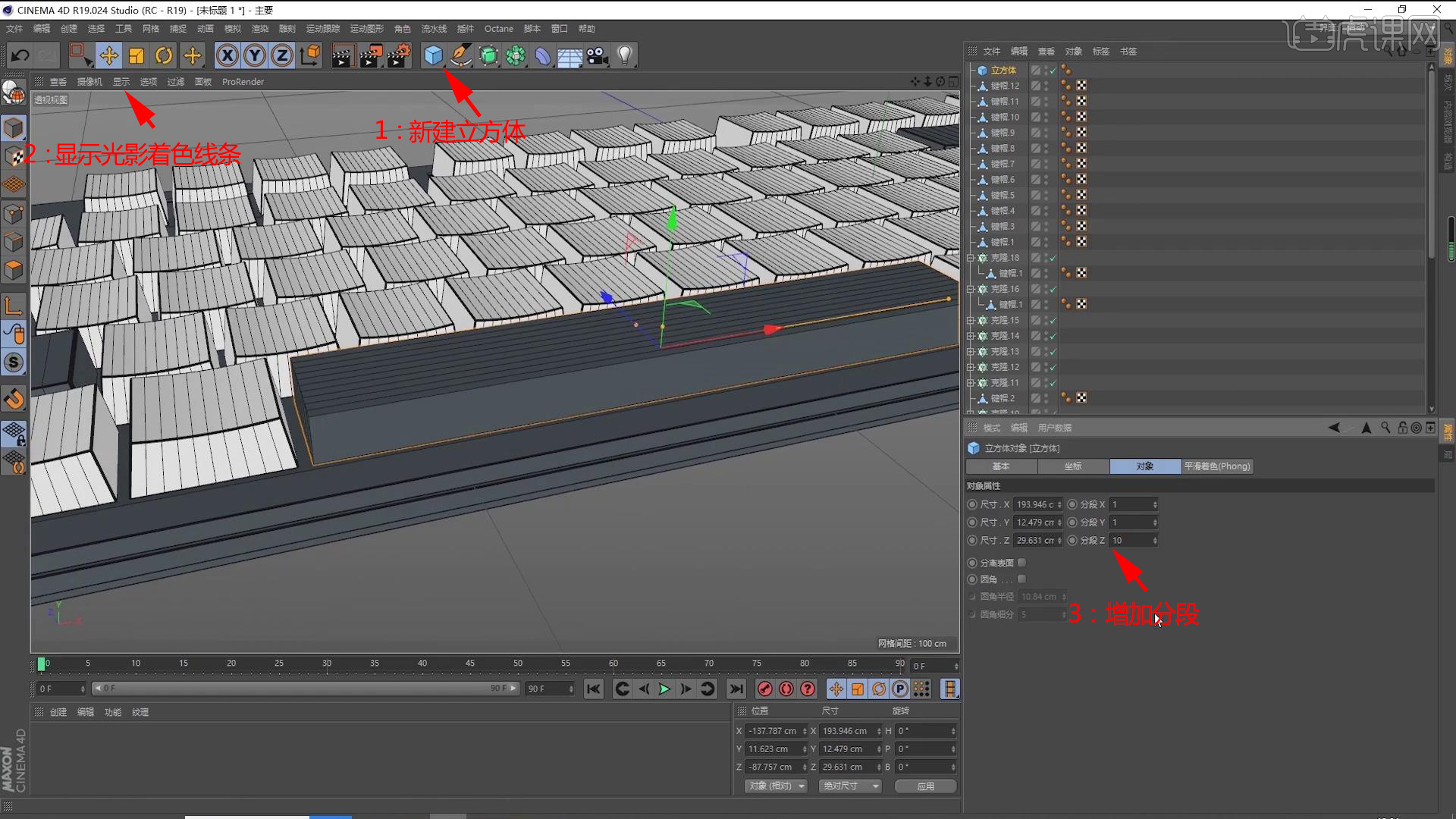This screenshot has height=819, width=1456.
Task: Select the Move tool in toolbar
Action: click(108, 55)
